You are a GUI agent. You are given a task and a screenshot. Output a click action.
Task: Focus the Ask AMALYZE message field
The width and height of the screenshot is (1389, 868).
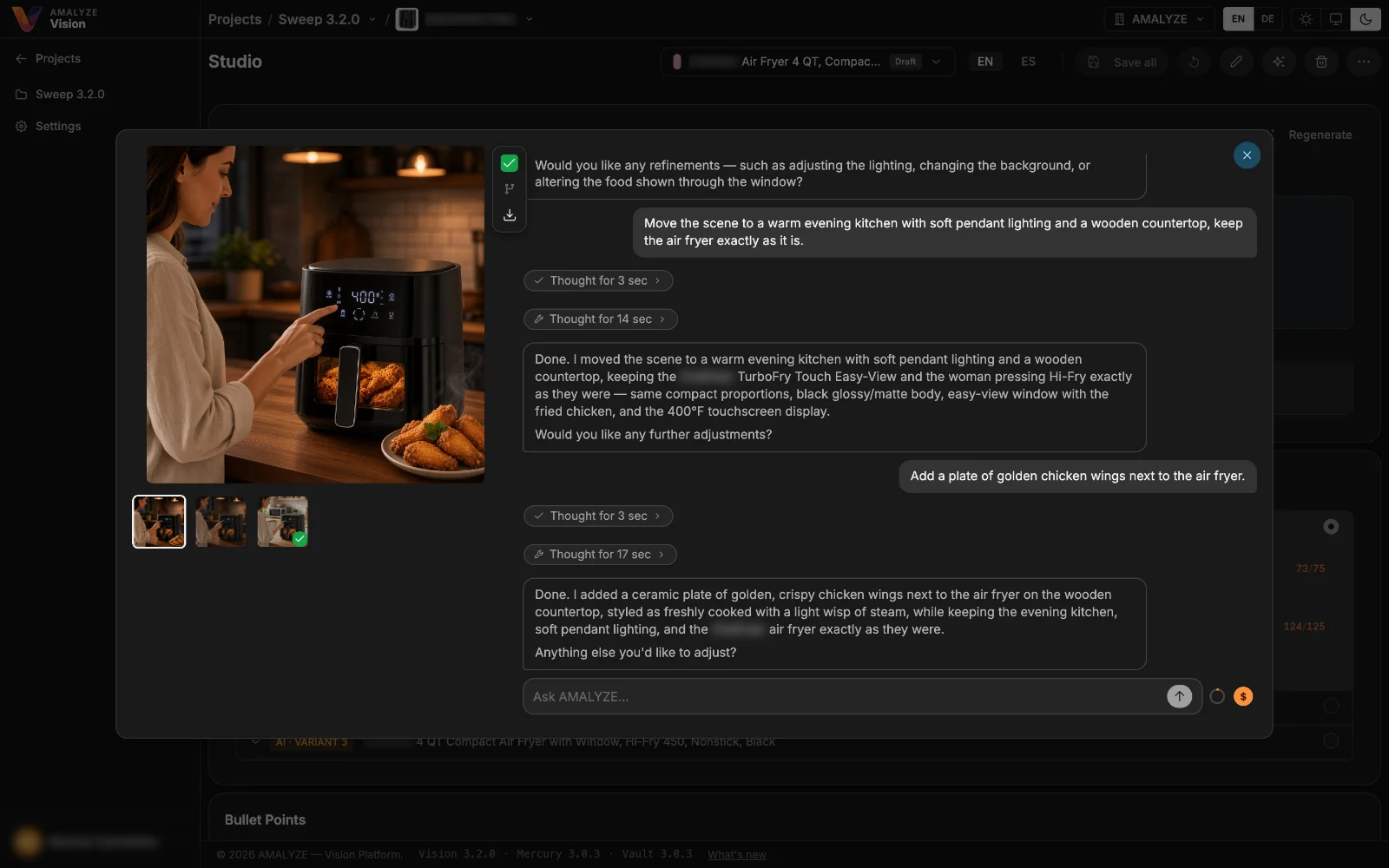click(x=846, y=696)
